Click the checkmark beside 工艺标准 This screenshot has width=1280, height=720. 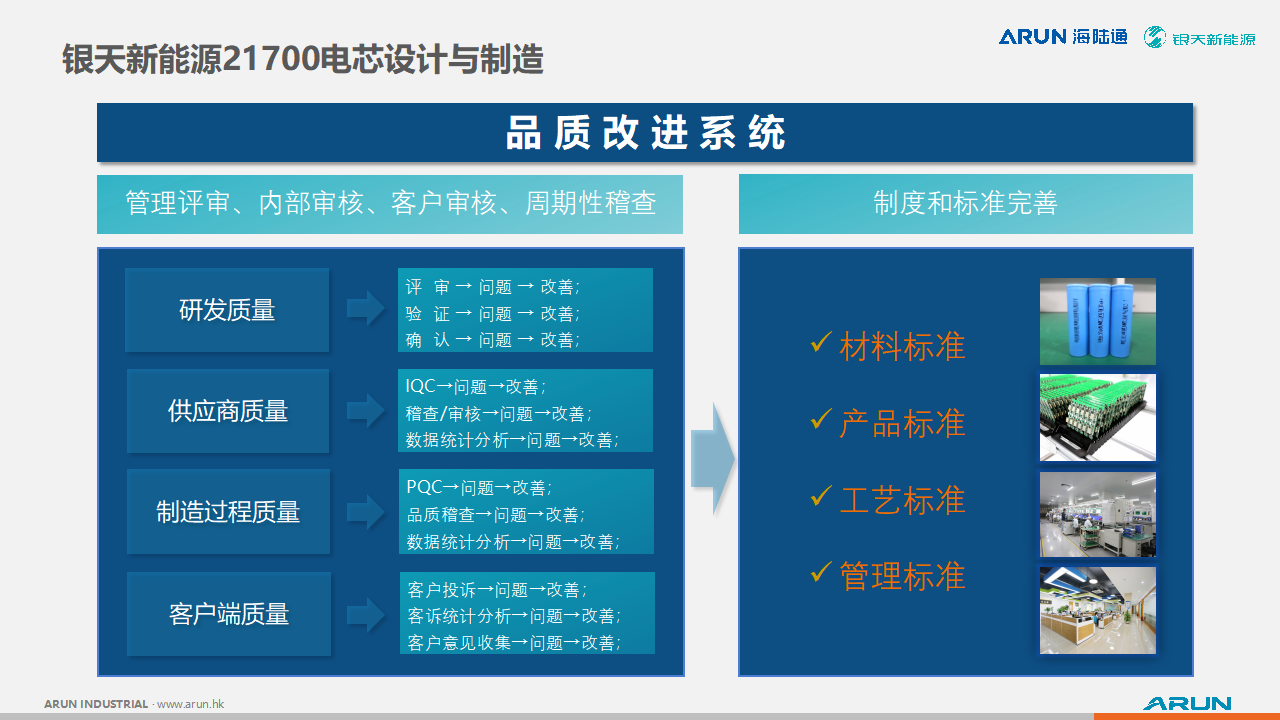(821, 495)
